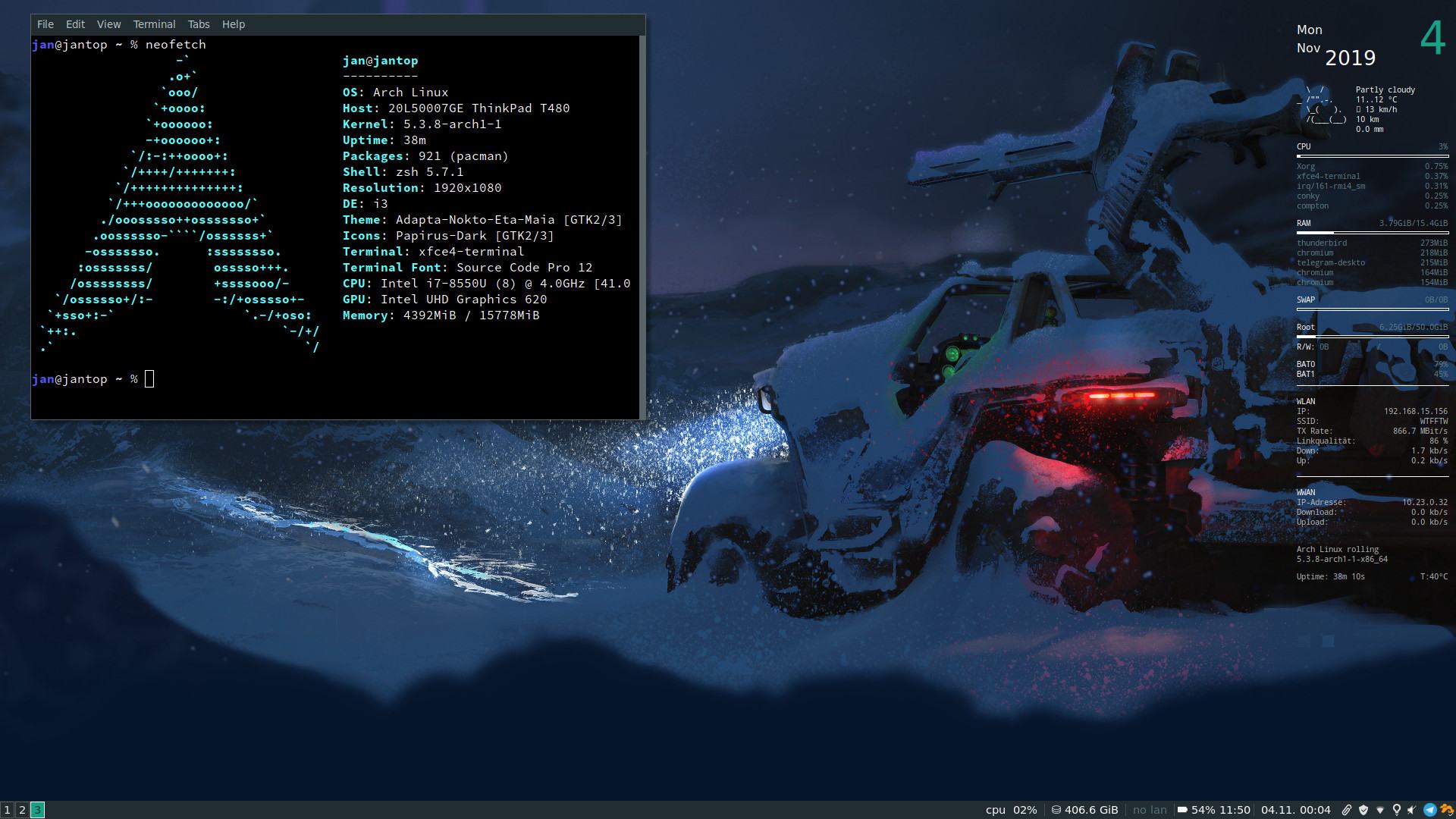Click the T:40°C temperature reading
This screenshot has height=819, width=1456.
pos(1434,576)
